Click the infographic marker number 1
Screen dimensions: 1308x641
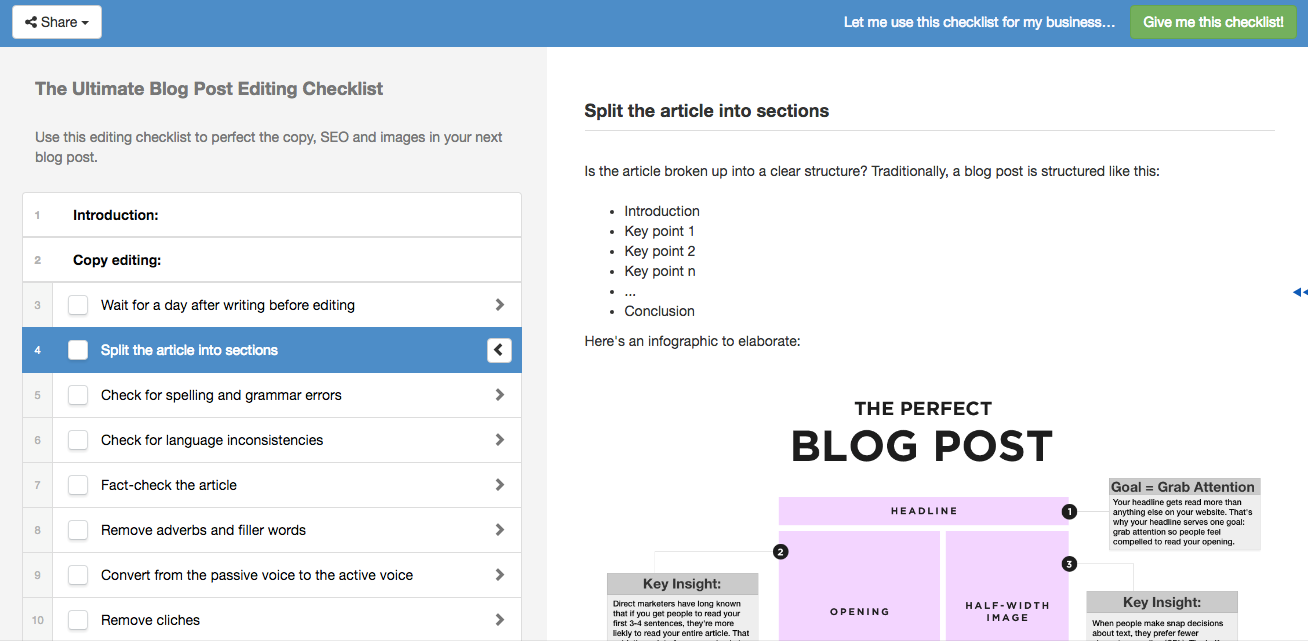point(1069,511)
